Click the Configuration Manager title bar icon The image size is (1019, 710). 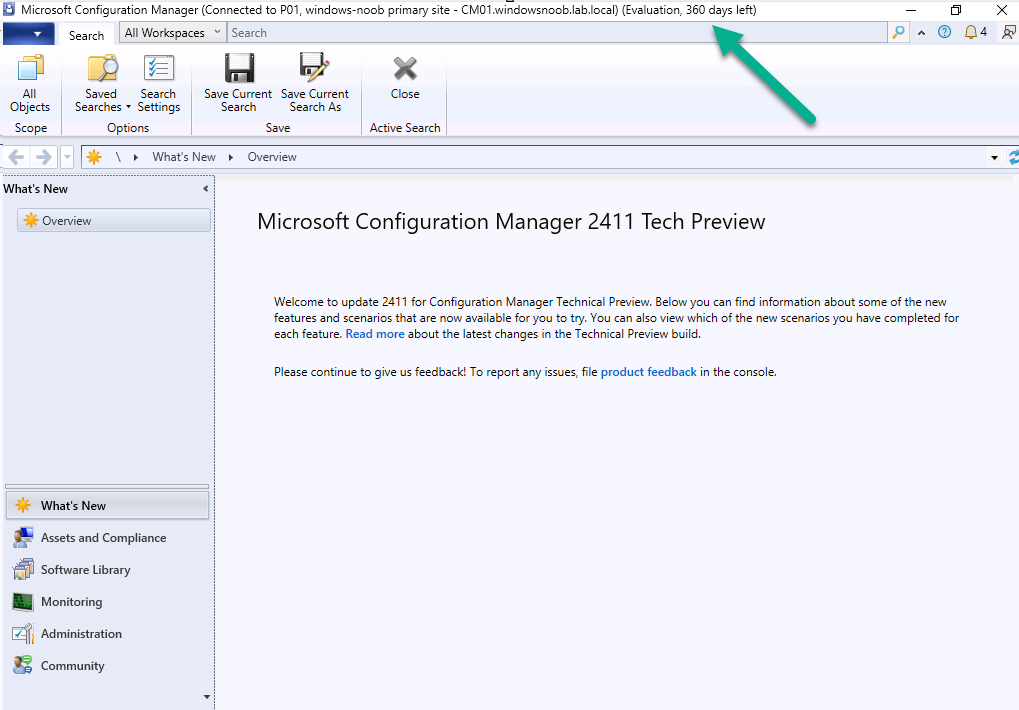point(9,10)
